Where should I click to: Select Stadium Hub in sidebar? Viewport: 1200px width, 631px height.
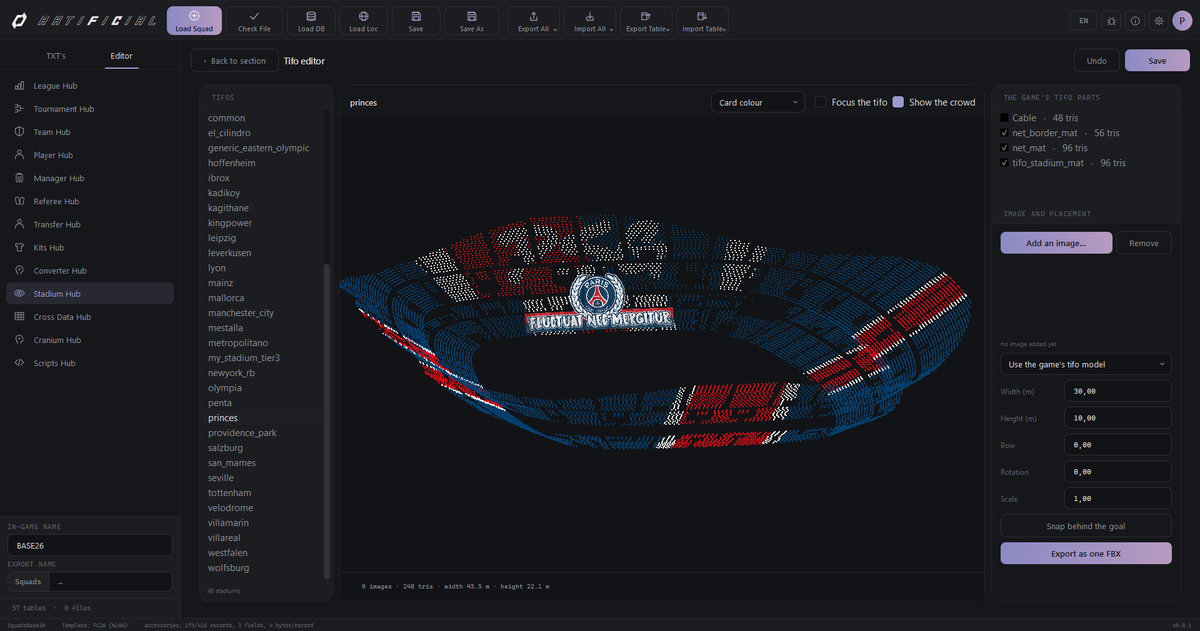click(x=90, y=294)
